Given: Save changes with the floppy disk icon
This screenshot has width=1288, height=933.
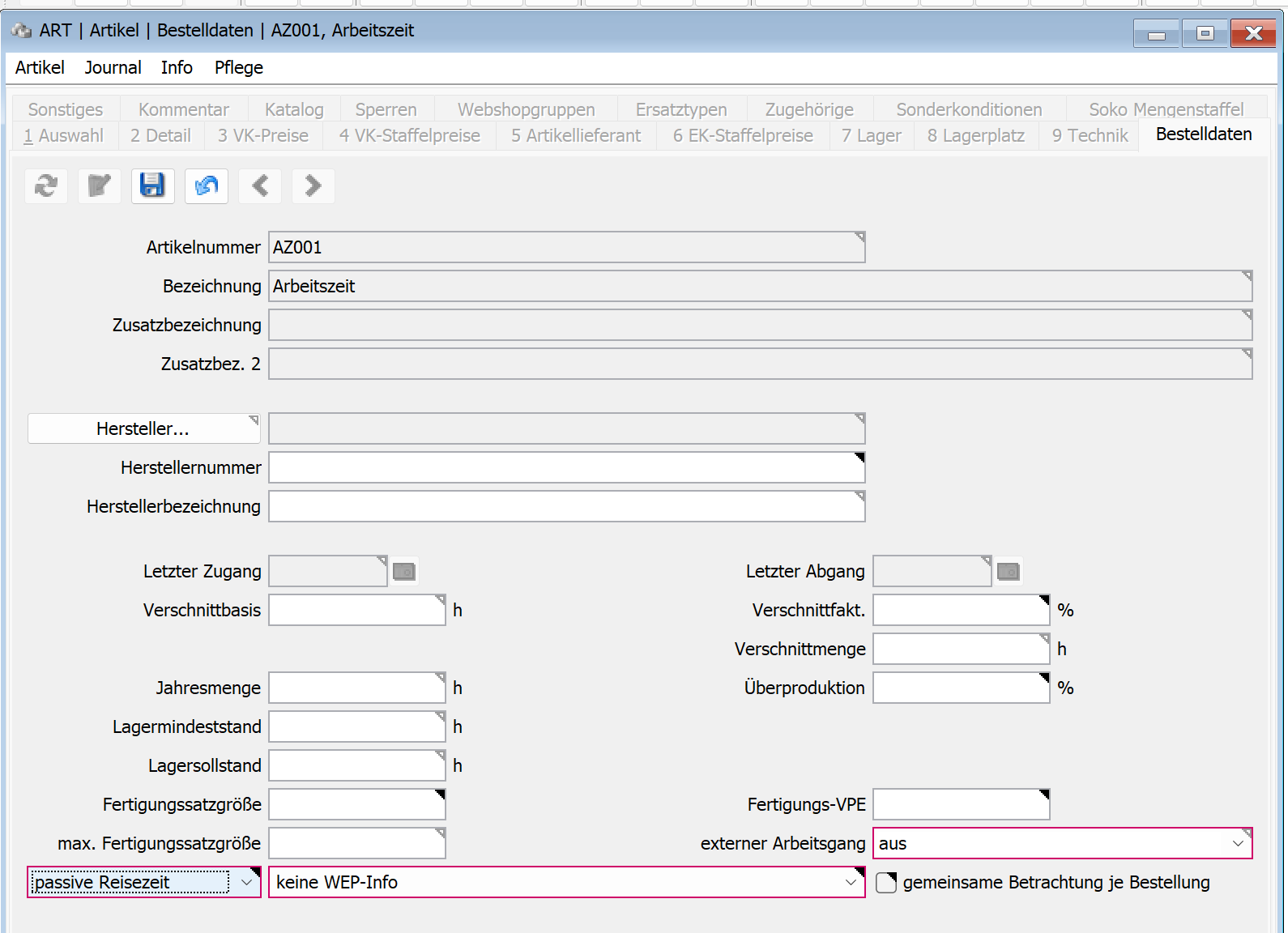Looking at the screenshot, I should [x=153, y=186].
